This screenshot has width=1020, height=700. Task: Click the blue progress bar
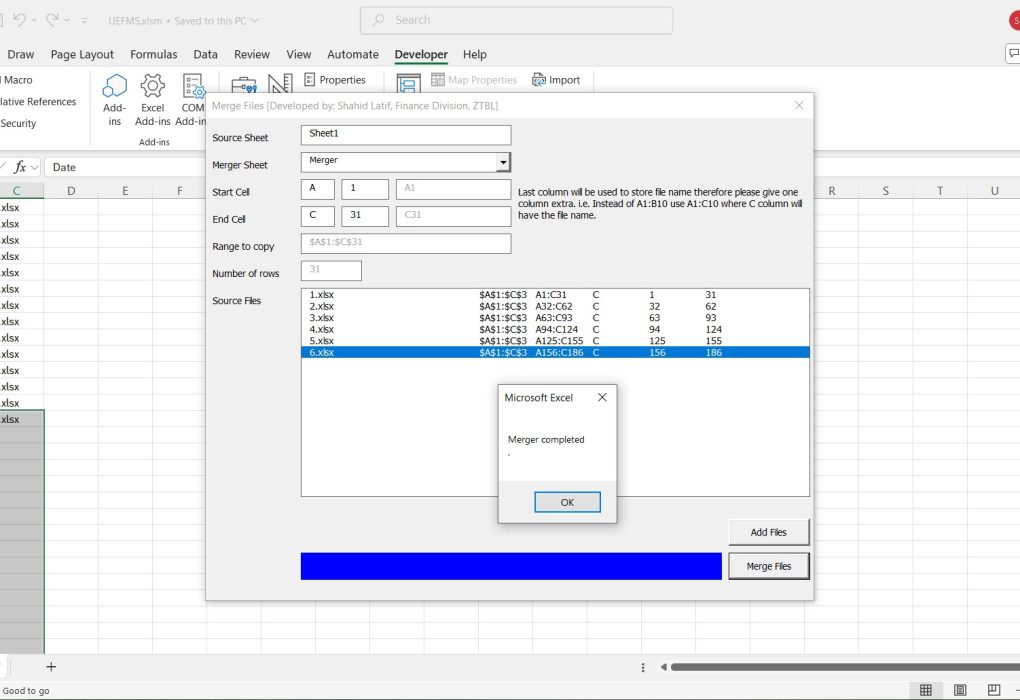510,566
